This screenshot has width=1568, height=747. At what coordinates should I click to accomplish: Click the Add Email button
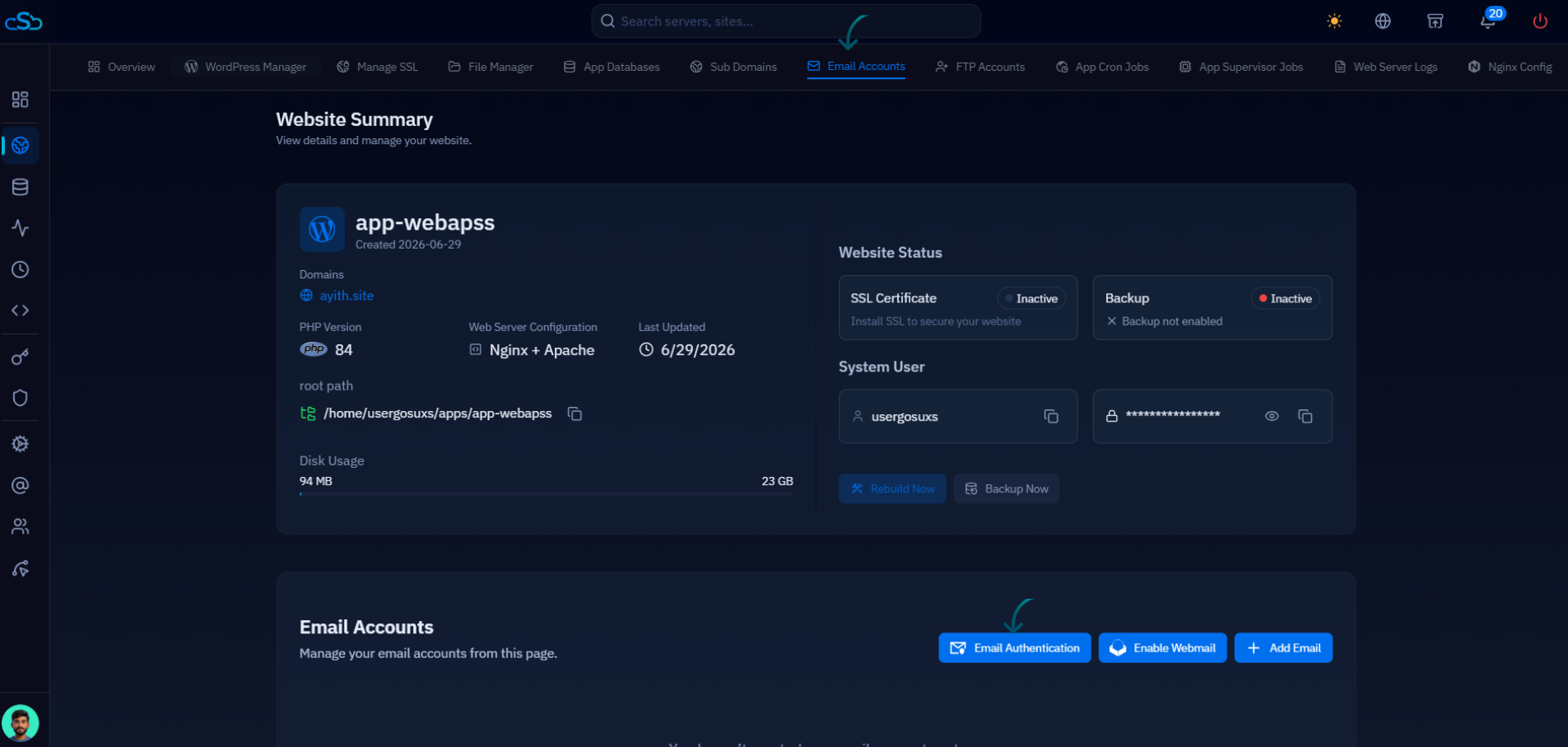coord(1283,648)
